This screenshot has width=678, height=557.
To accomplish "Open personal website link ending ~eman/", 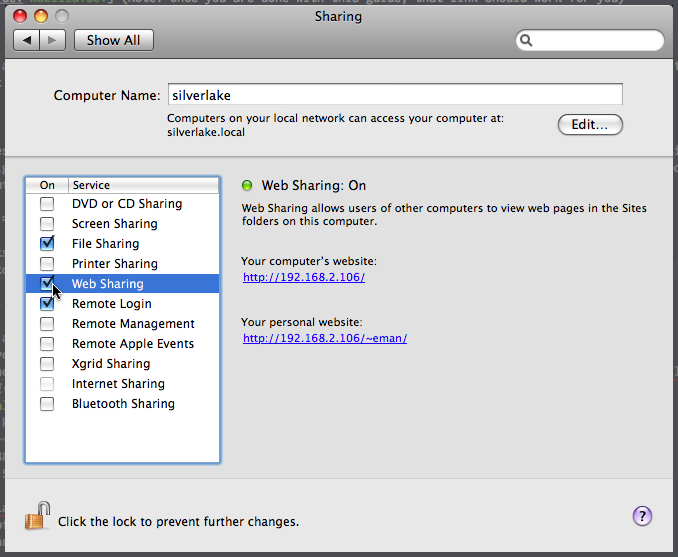I will tap(325, 338).
